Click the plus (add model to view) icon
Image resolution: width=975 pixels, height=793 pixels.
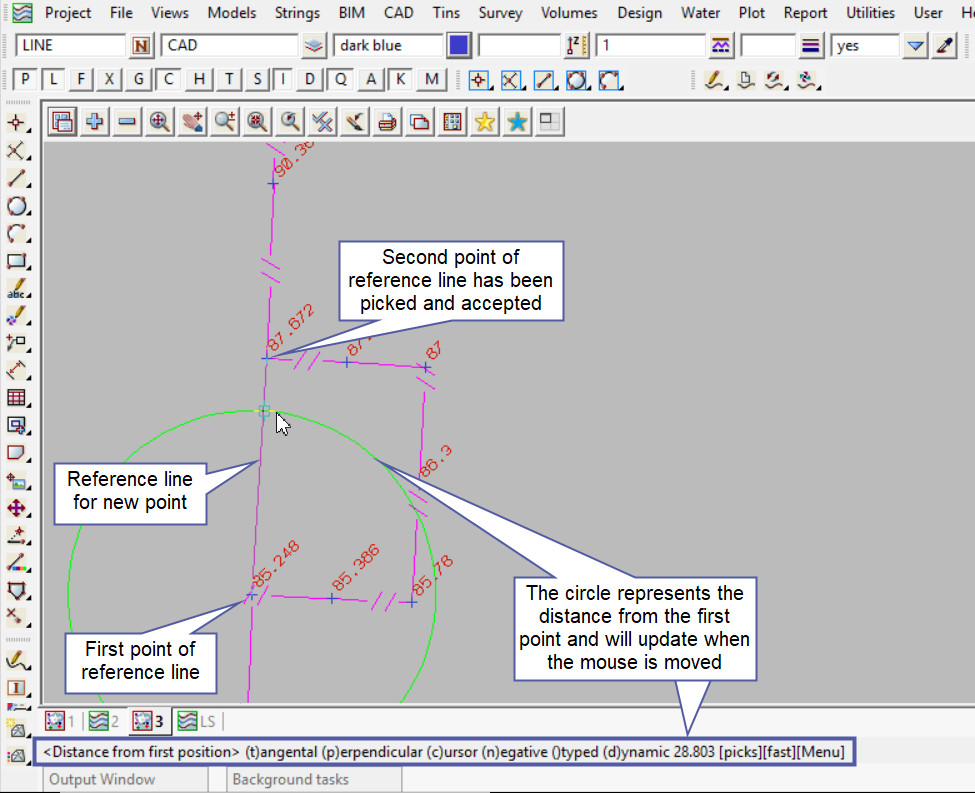click(x=95, y=122)
